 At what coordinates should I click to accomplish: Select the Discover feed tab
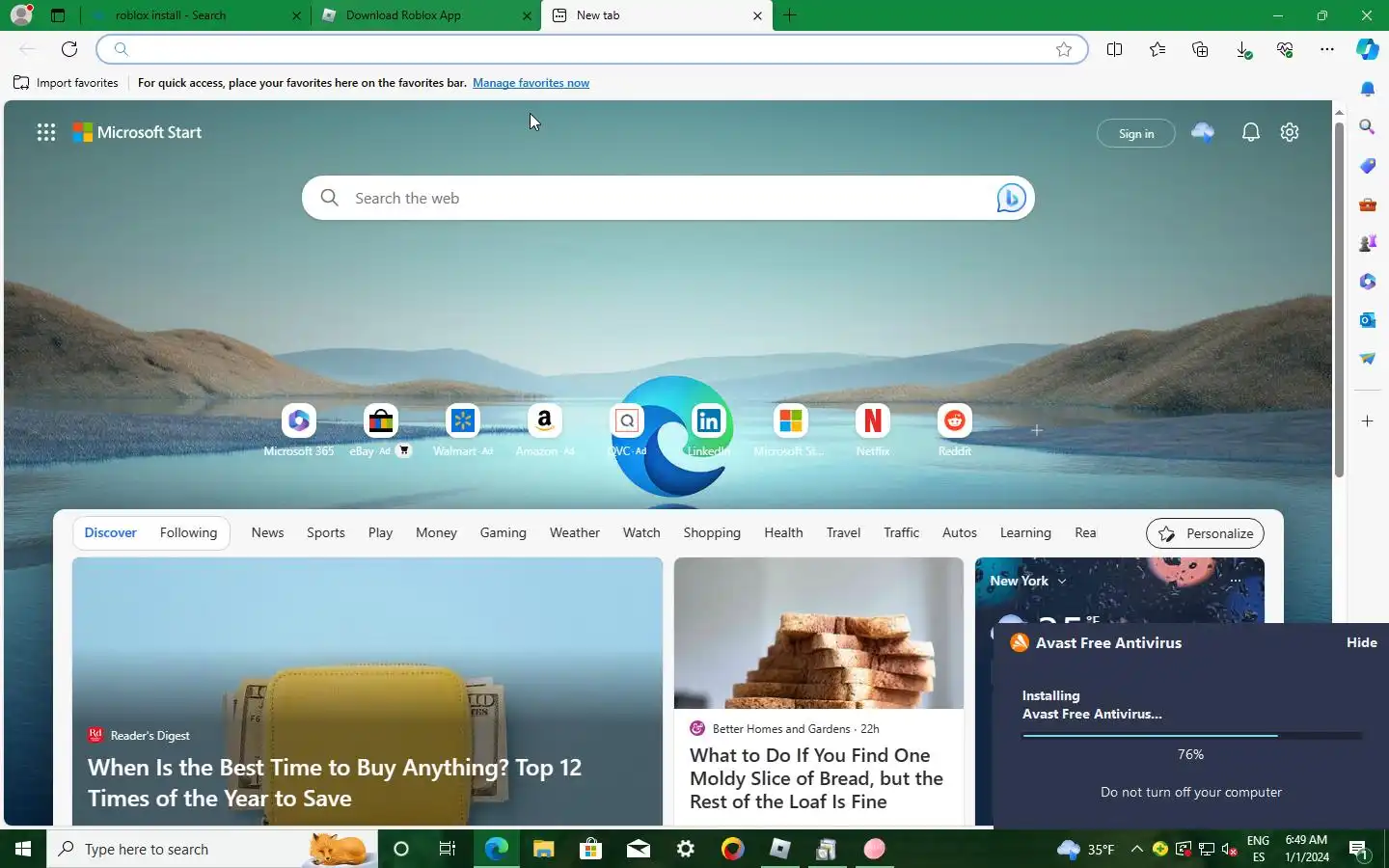[x=110, y=532]
